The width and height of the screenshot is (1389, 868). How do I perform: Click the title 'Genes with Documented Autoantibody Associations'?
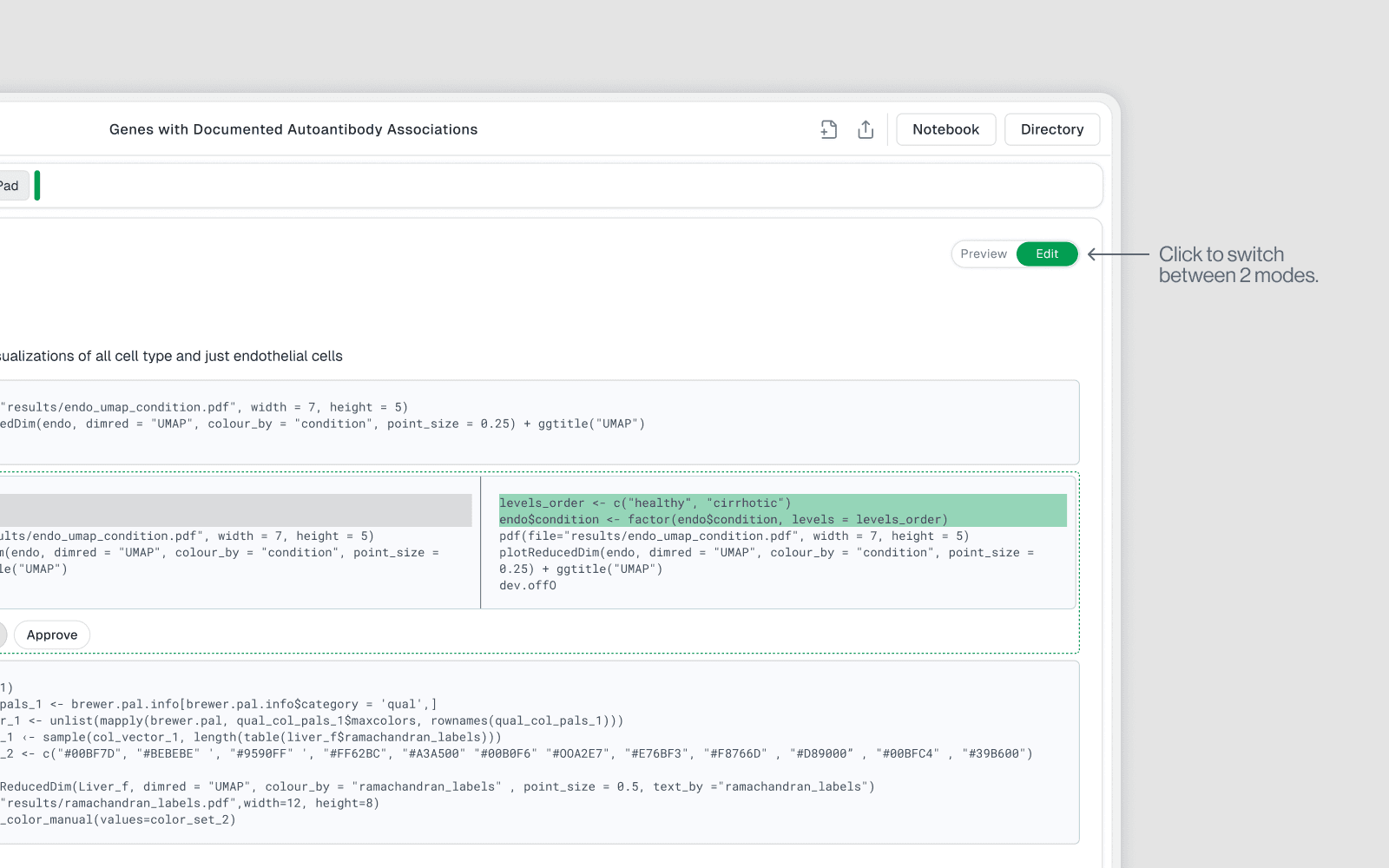coord(293,129)
